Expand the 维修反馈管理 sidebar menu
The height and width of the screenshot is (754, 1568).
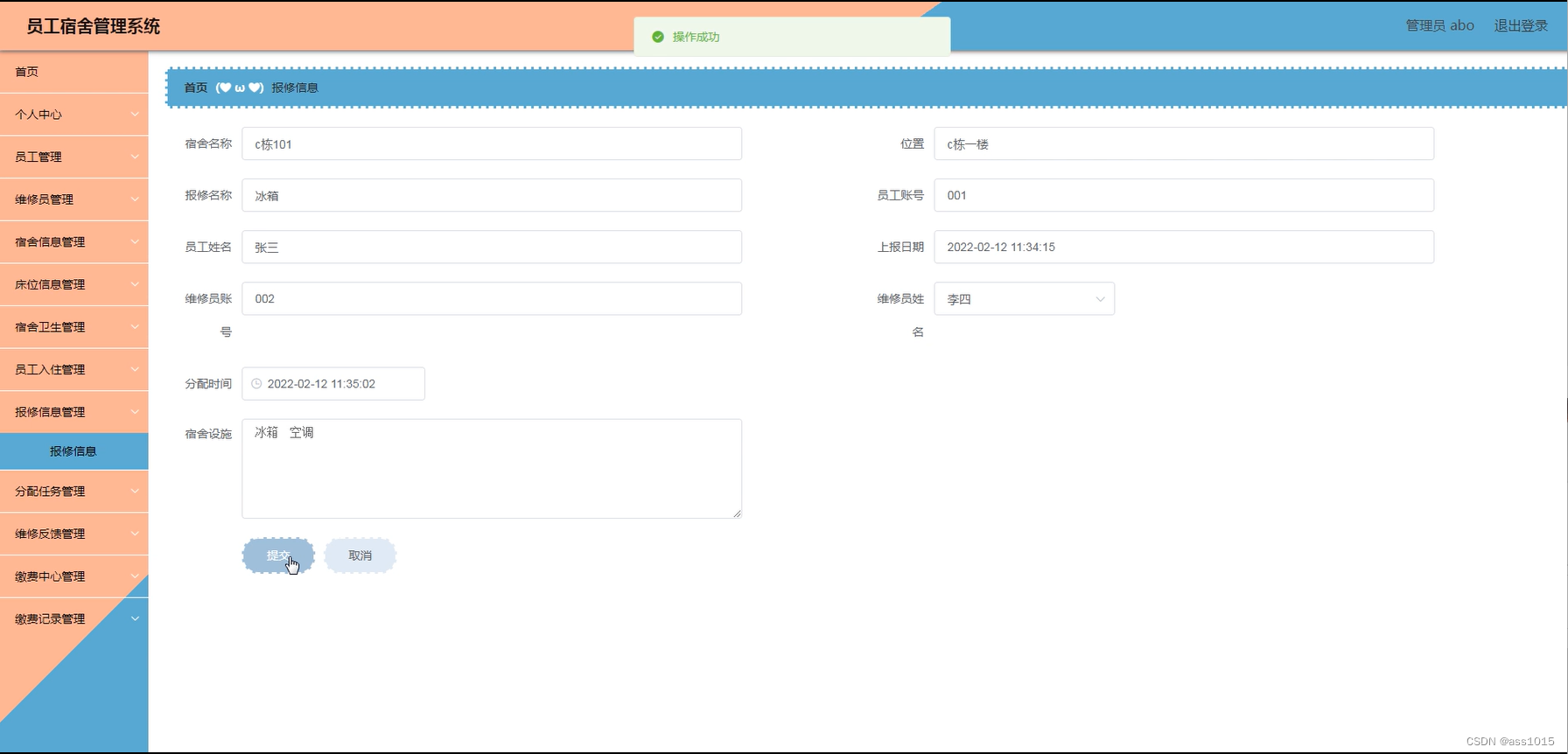tap(74, 534)
